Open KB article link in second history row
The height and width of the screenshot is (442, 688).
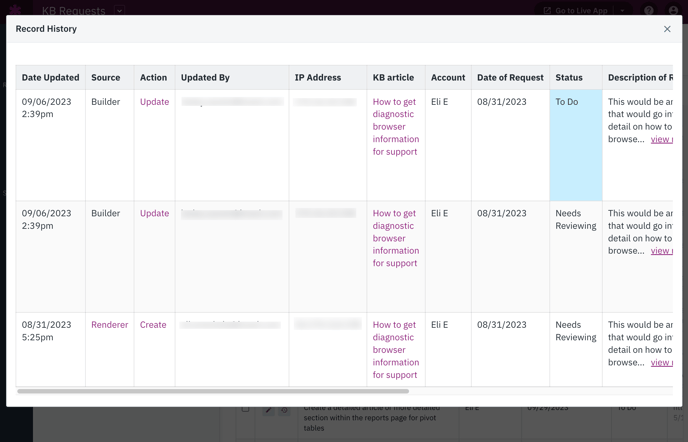pos(396,238)
